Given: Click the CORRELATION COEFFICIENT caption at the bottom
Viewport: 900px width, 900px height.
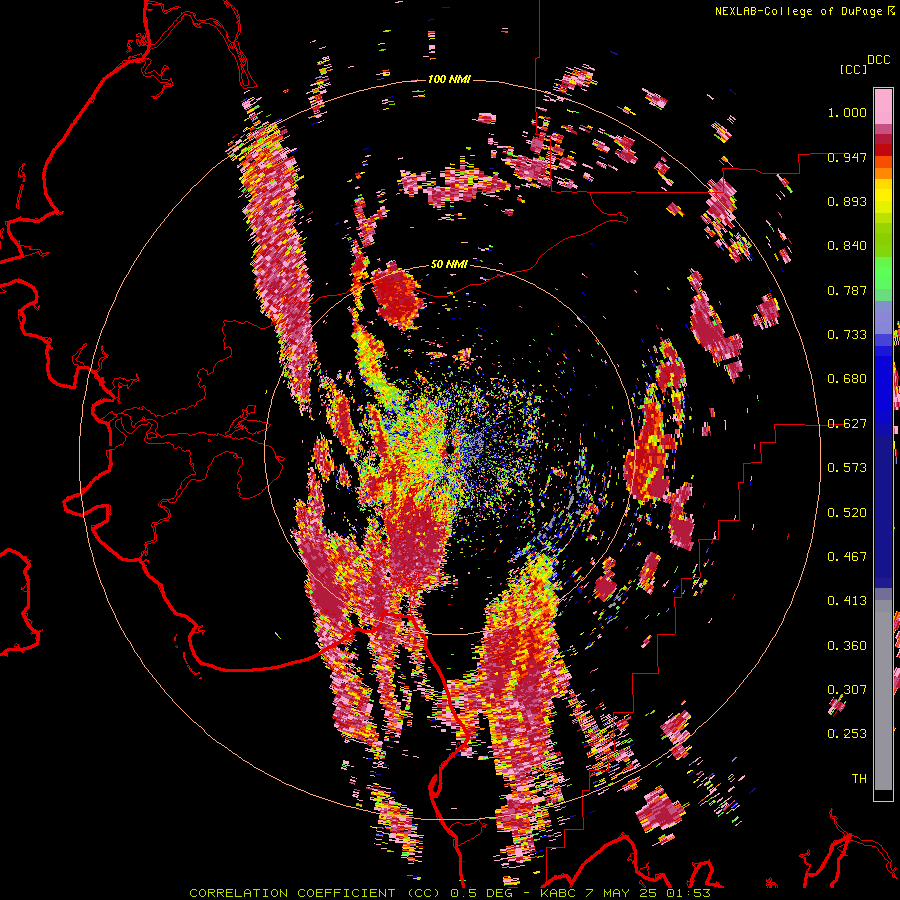Looking at the screenshot, I should tap(450, 893).
